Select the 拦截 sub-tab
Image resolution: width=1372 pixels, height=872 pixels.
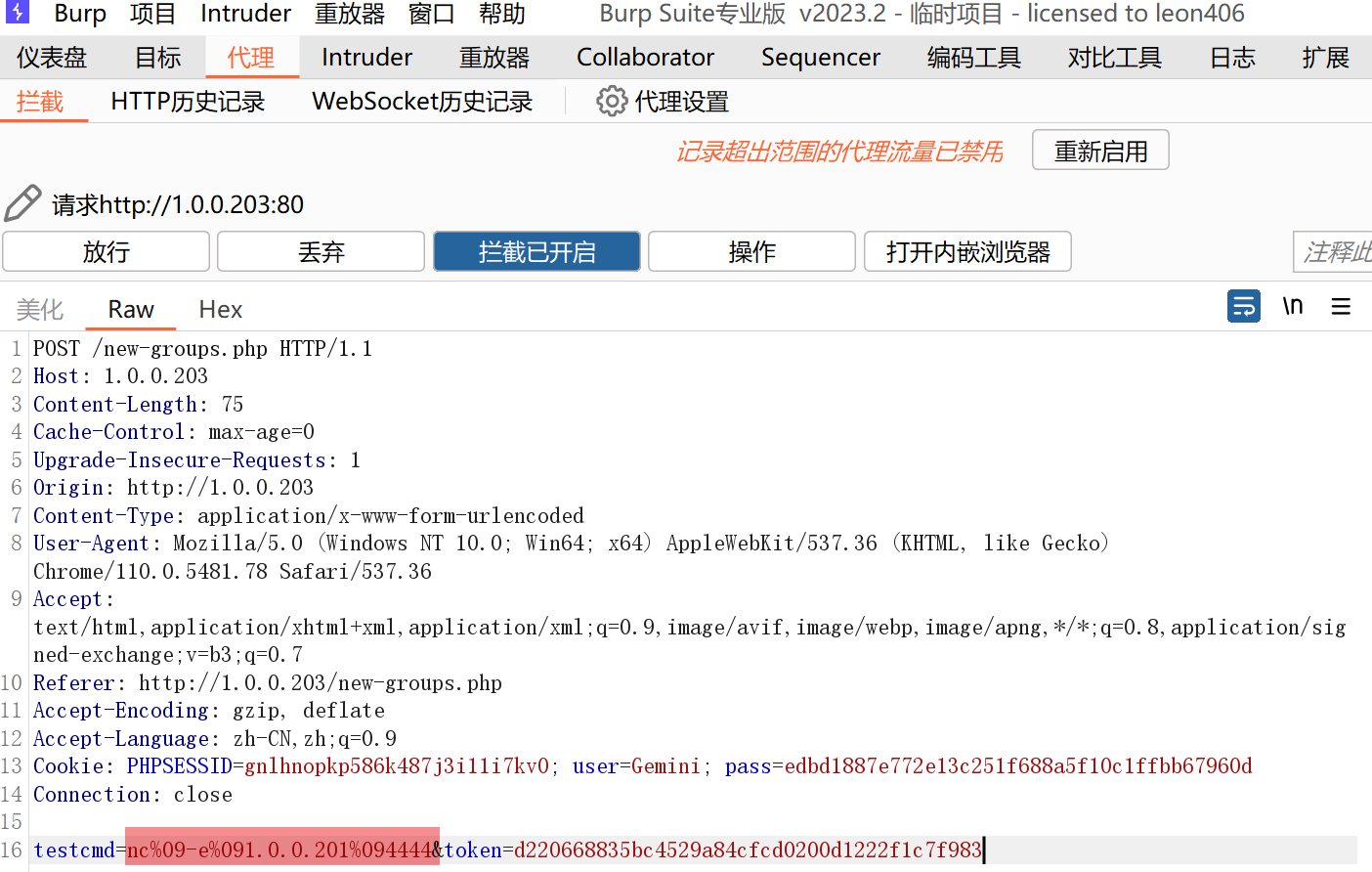point(40,102)
